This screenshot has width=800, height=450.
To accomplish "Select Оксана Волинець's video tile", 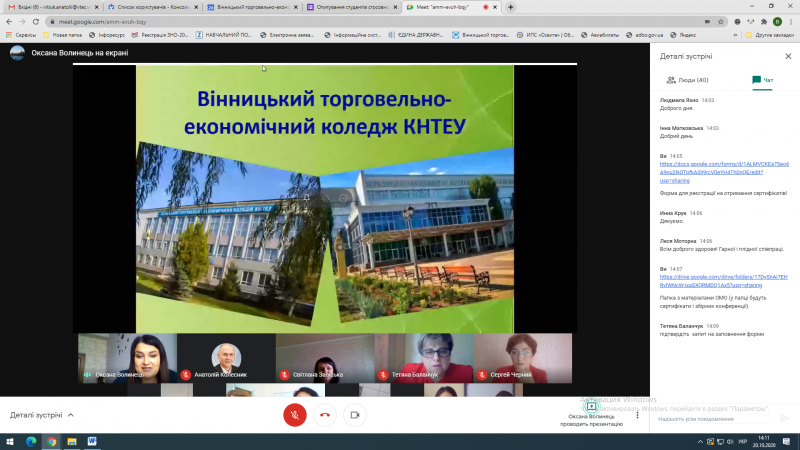I will point(127,358).
